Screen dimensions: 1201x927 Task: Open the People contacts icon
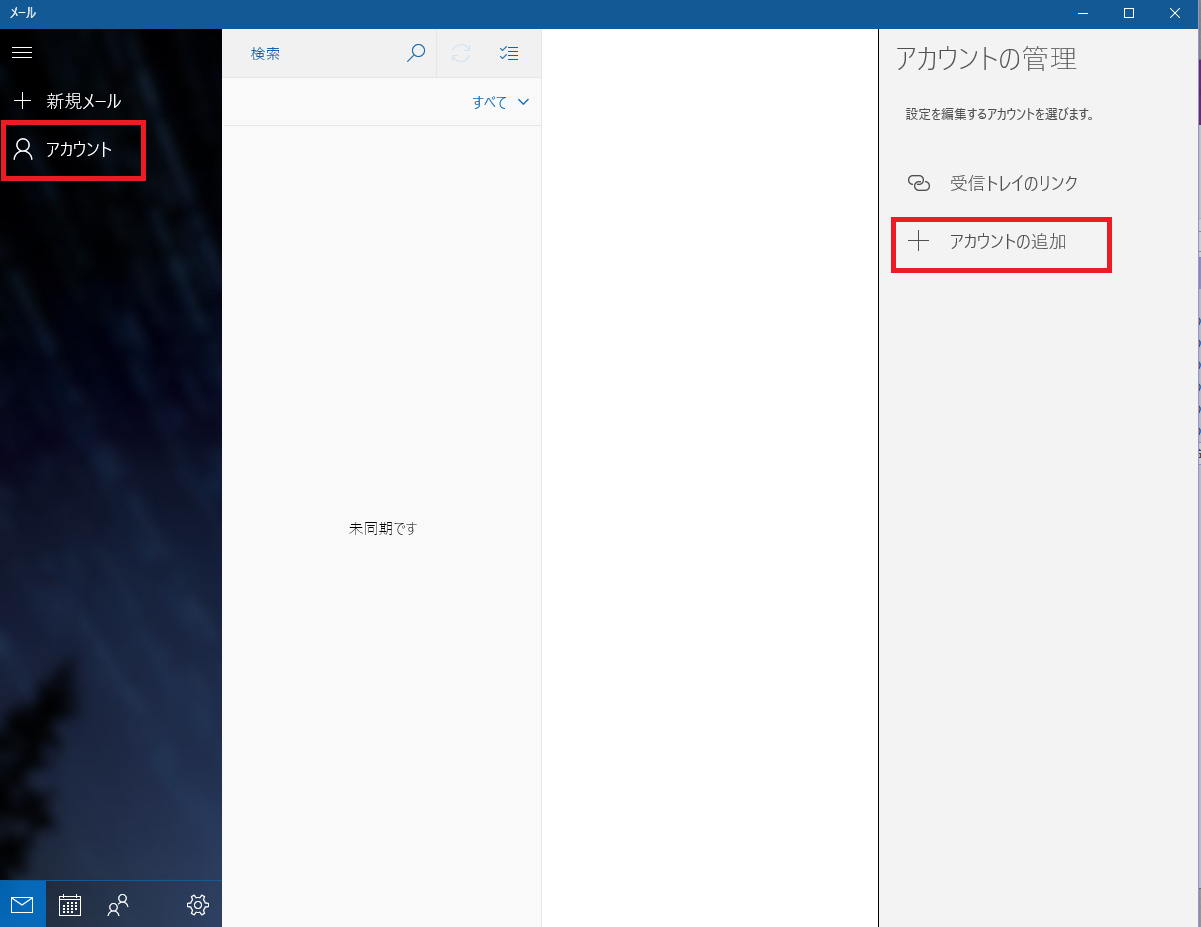tap(118, 905)
